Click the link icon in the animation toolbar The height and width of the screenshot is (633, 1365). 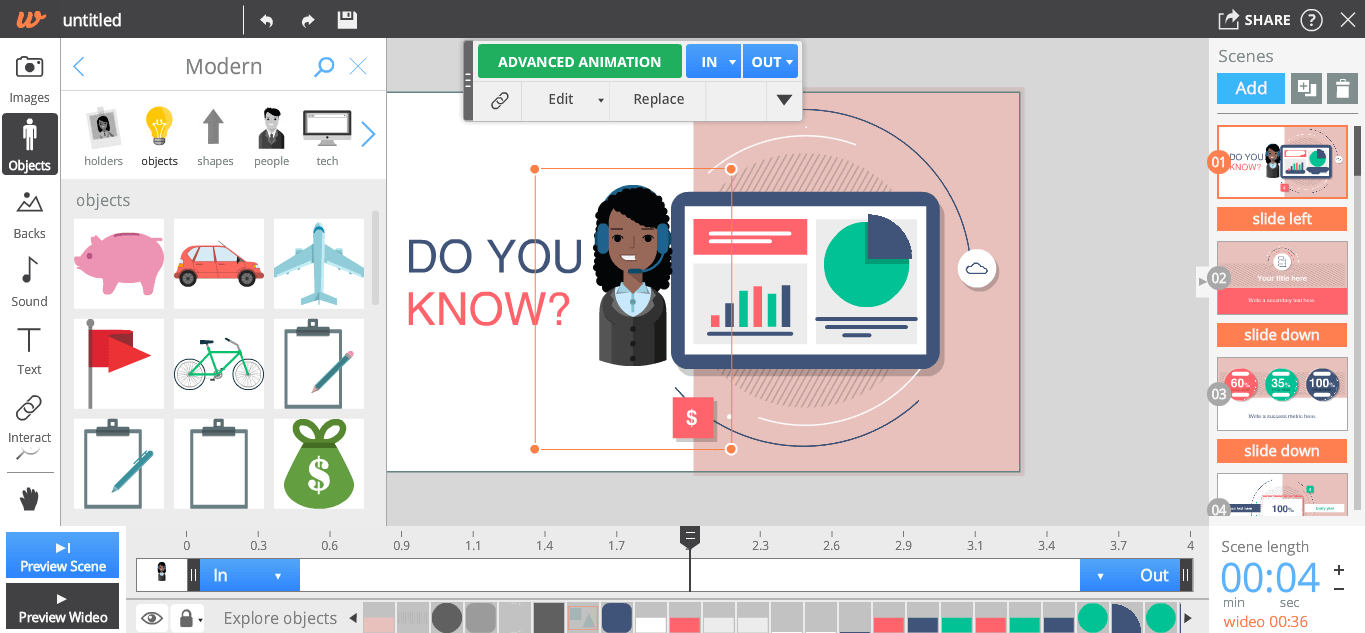[x=497, y=99]
